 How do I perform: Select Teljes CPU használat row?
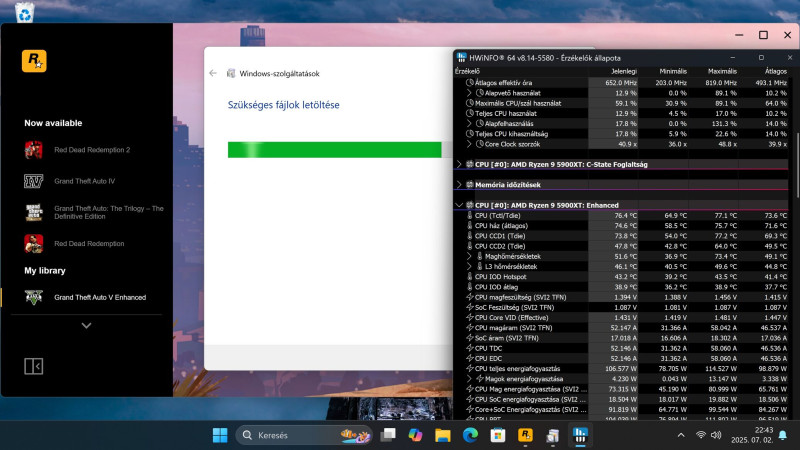point(621,113)
